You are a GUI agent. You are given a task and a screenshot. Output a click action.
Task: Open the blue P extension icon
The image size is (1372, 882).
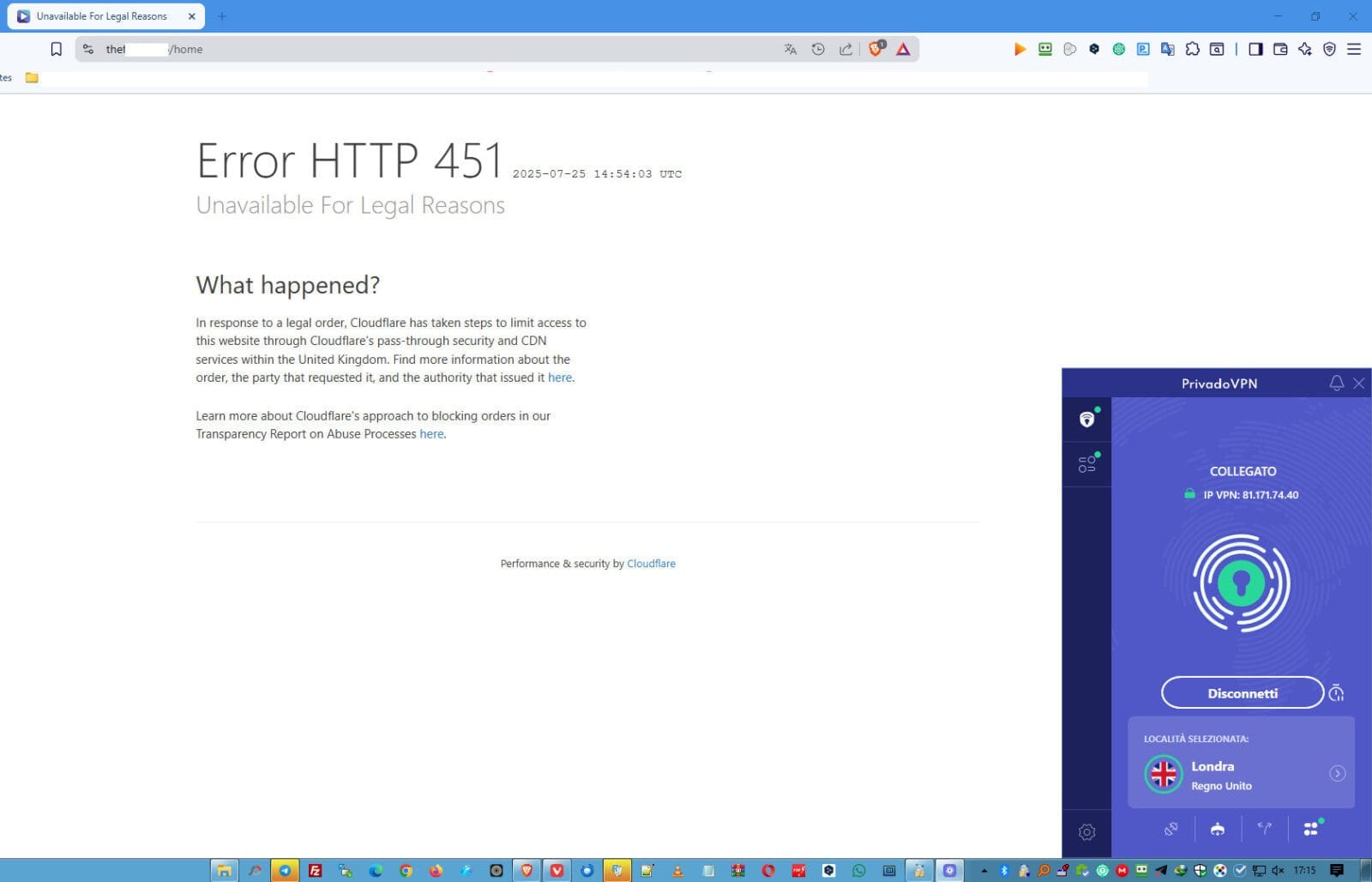point(1143,49)
